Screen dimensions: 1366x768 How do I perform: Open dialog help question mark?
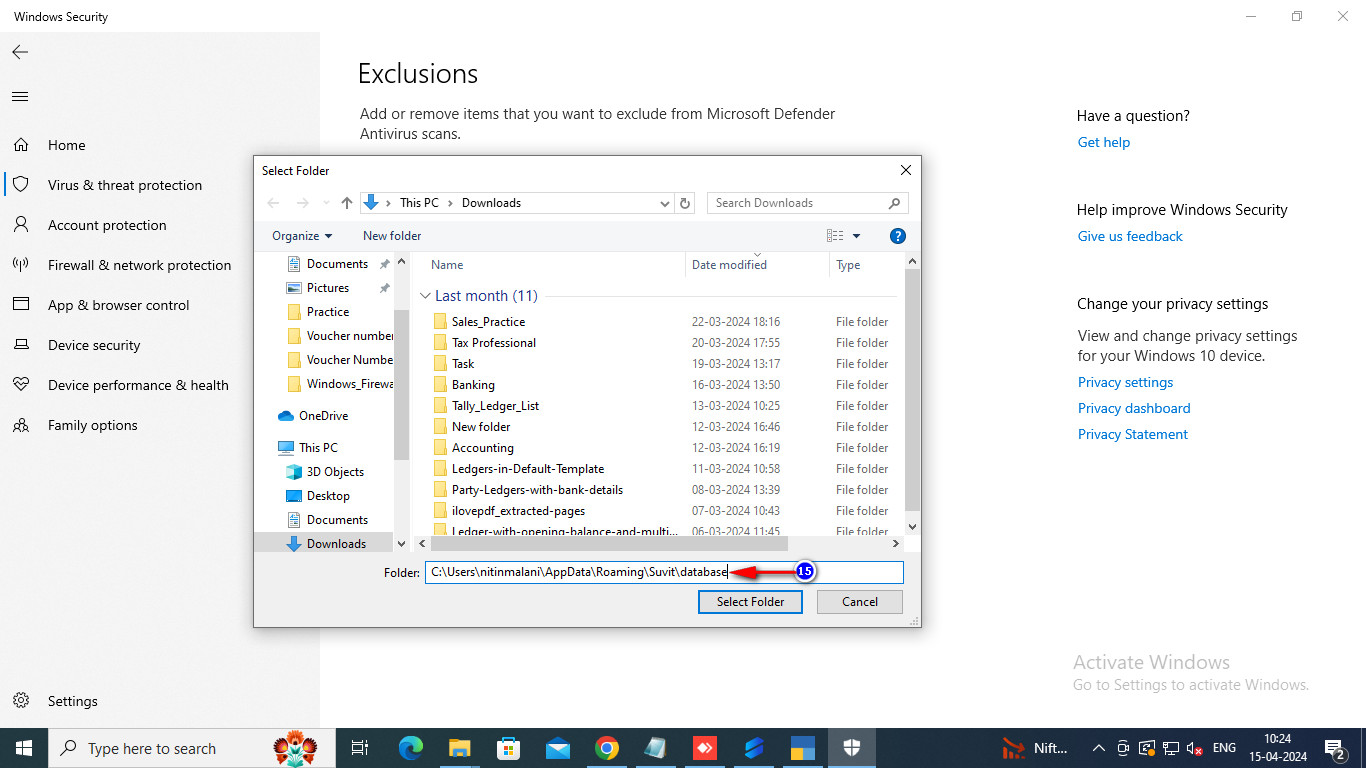[x=898, y=236]
